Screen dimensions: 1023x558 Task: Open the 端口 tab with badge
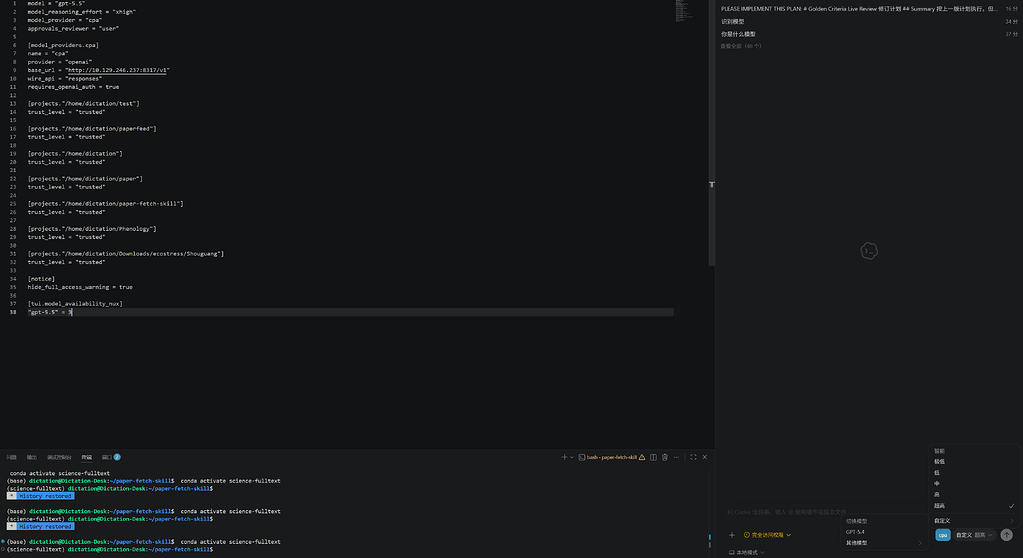[x=111, y=457]
